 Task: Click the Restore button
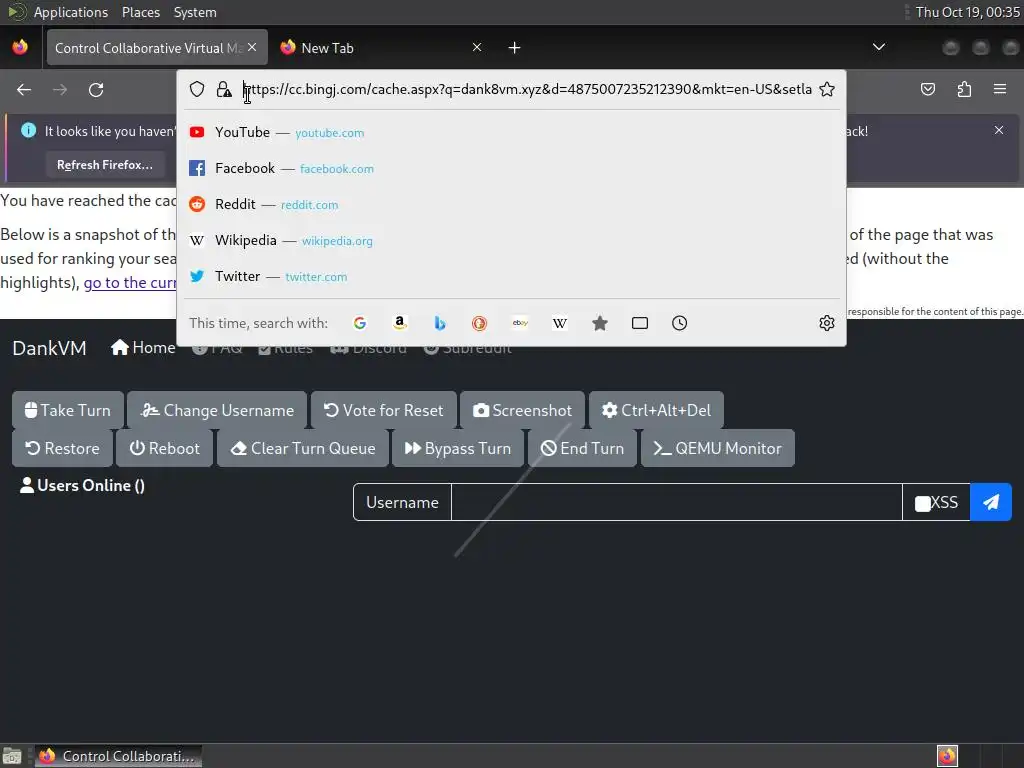tap(62, 448)
